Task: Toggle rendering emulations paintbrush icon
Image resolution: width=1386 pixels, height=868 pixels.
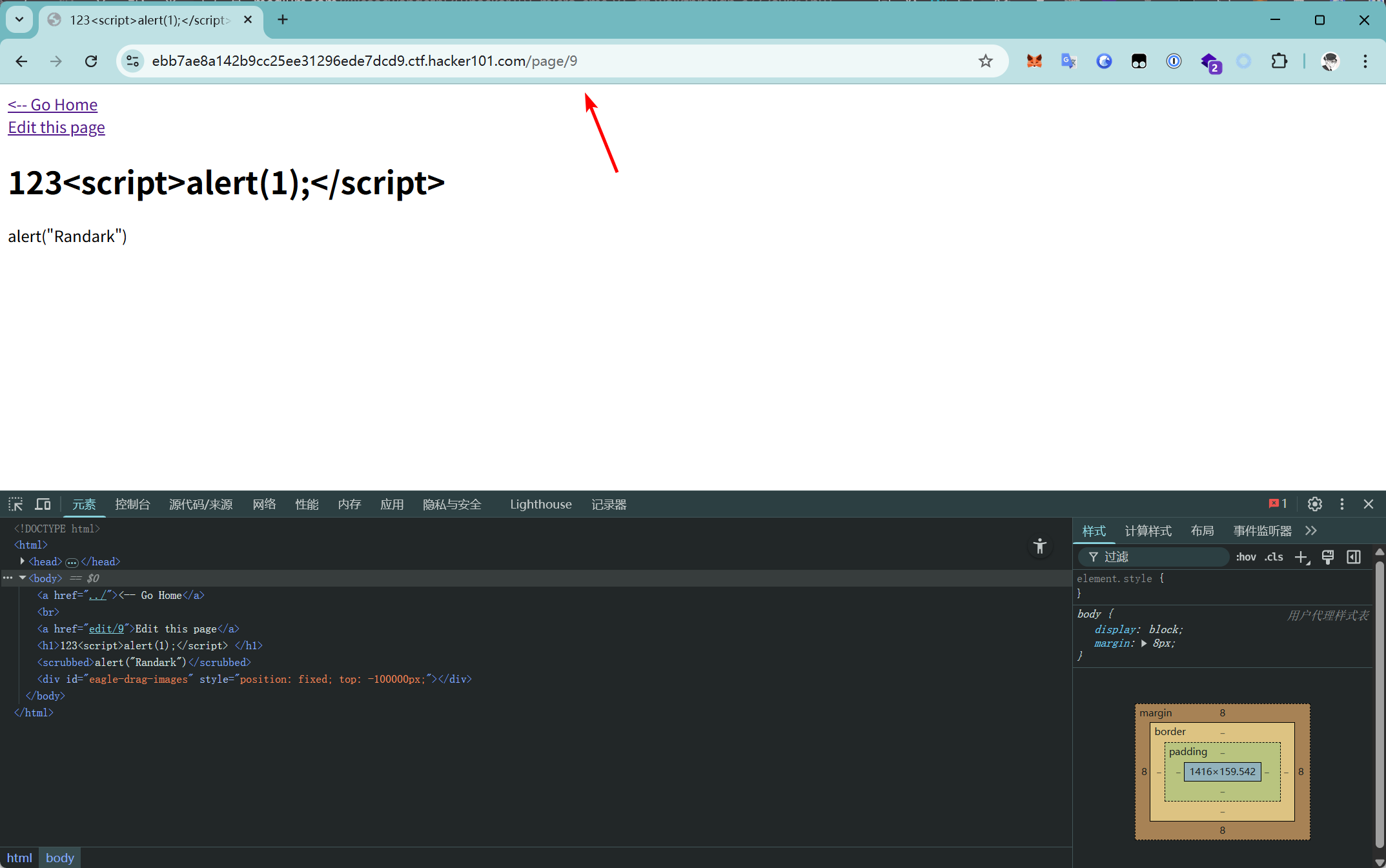Action: pyautogui.click(x=1328, y=557)
